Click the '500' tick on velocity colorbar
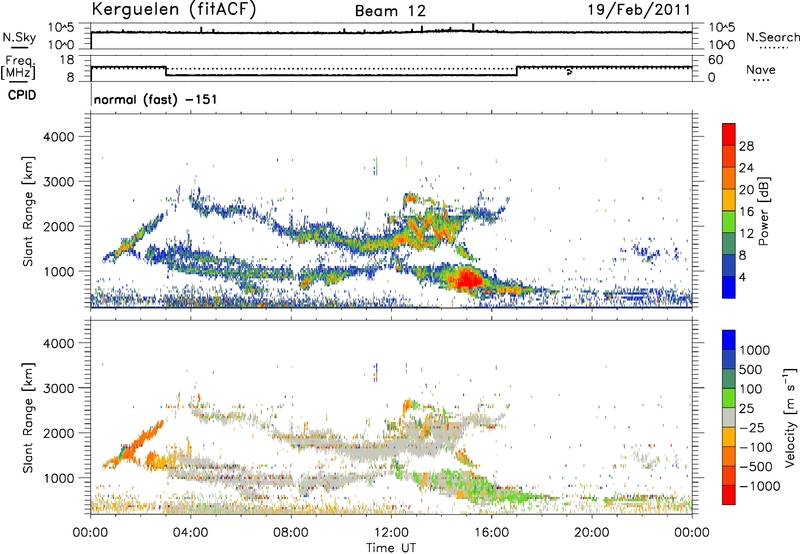The image size is (800, 554). coord(751,369)
